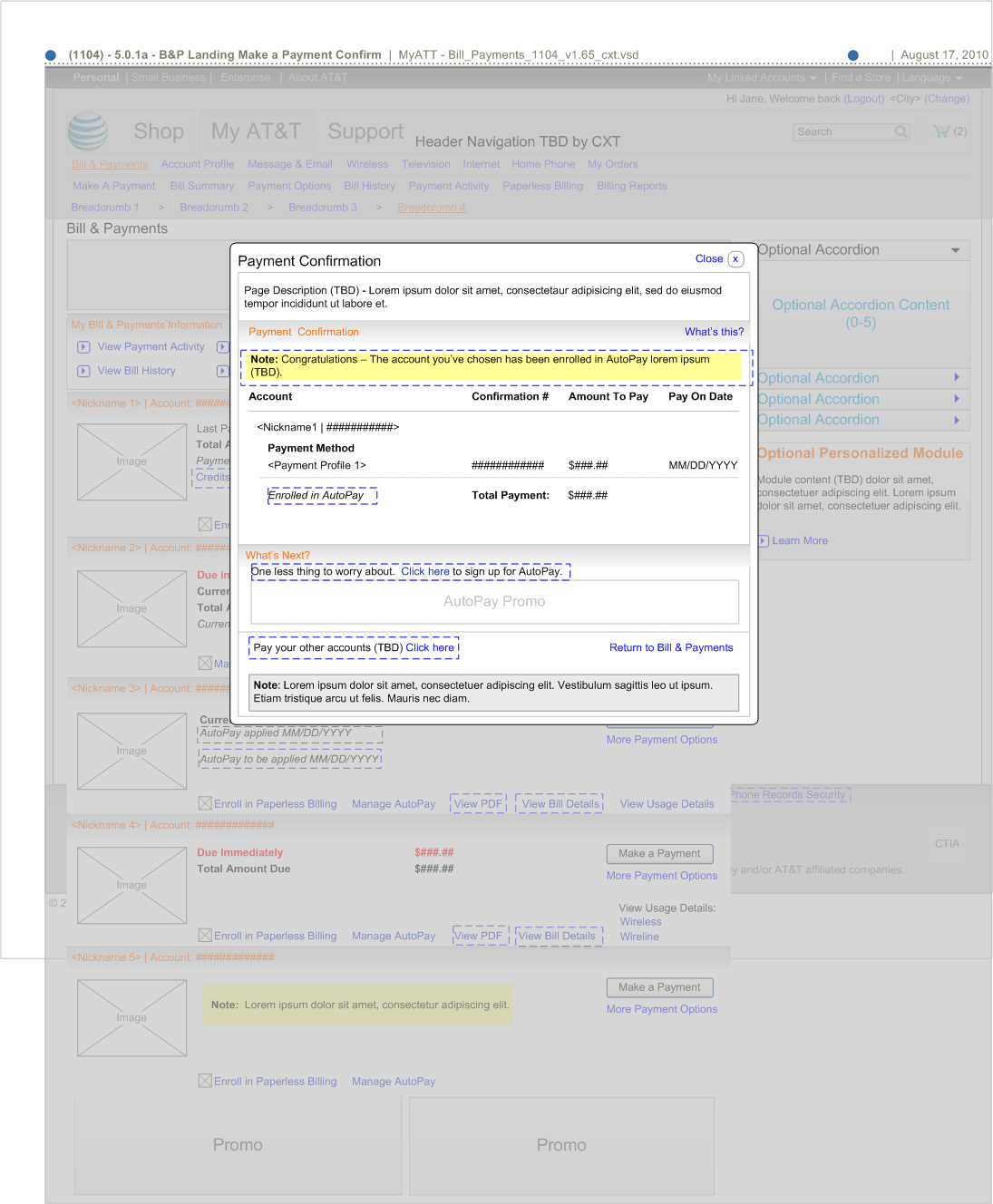Click the AT&T globe logo
993x1204 pixels.
click(88, 131)
